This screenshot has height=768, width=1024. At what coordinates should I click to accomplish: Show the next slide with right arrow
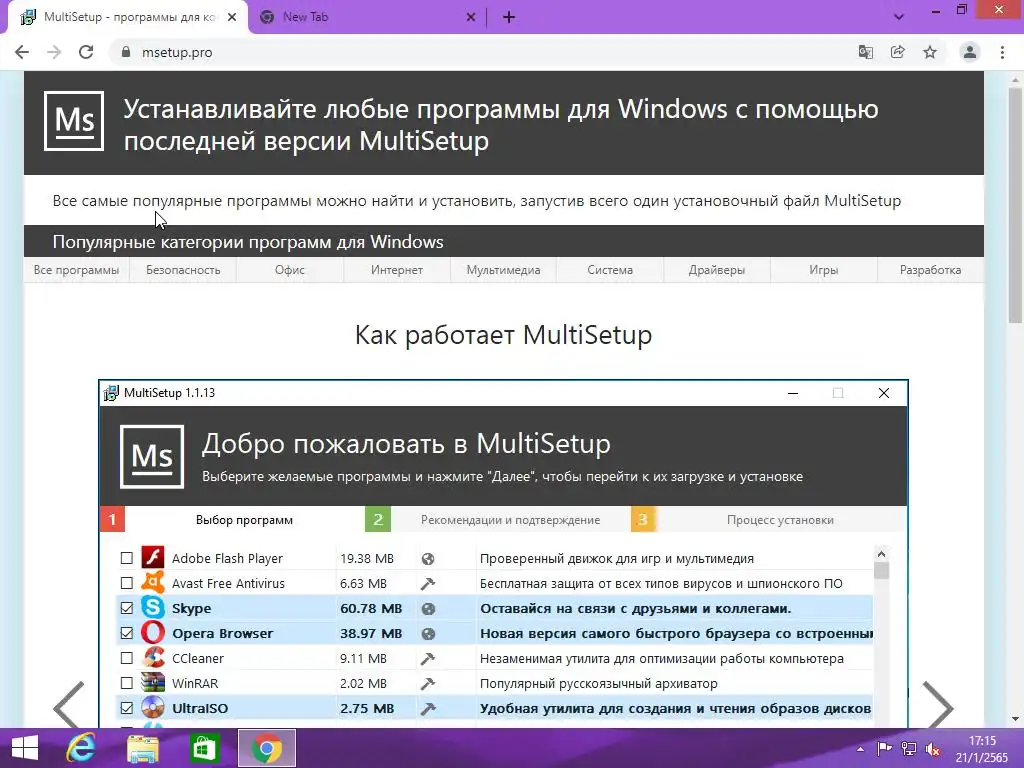click(938, 705)
